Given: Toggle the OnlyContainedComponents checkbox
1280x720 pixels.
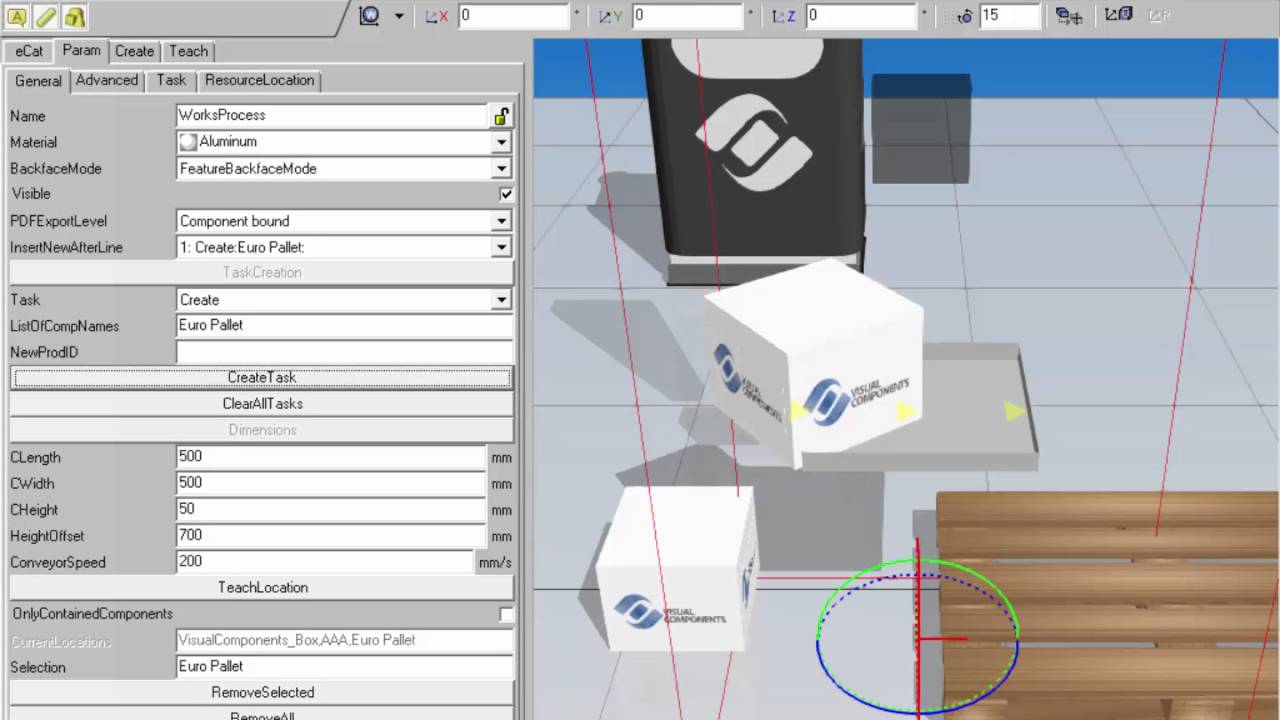Looking at the screenshot, I should 506,614.
